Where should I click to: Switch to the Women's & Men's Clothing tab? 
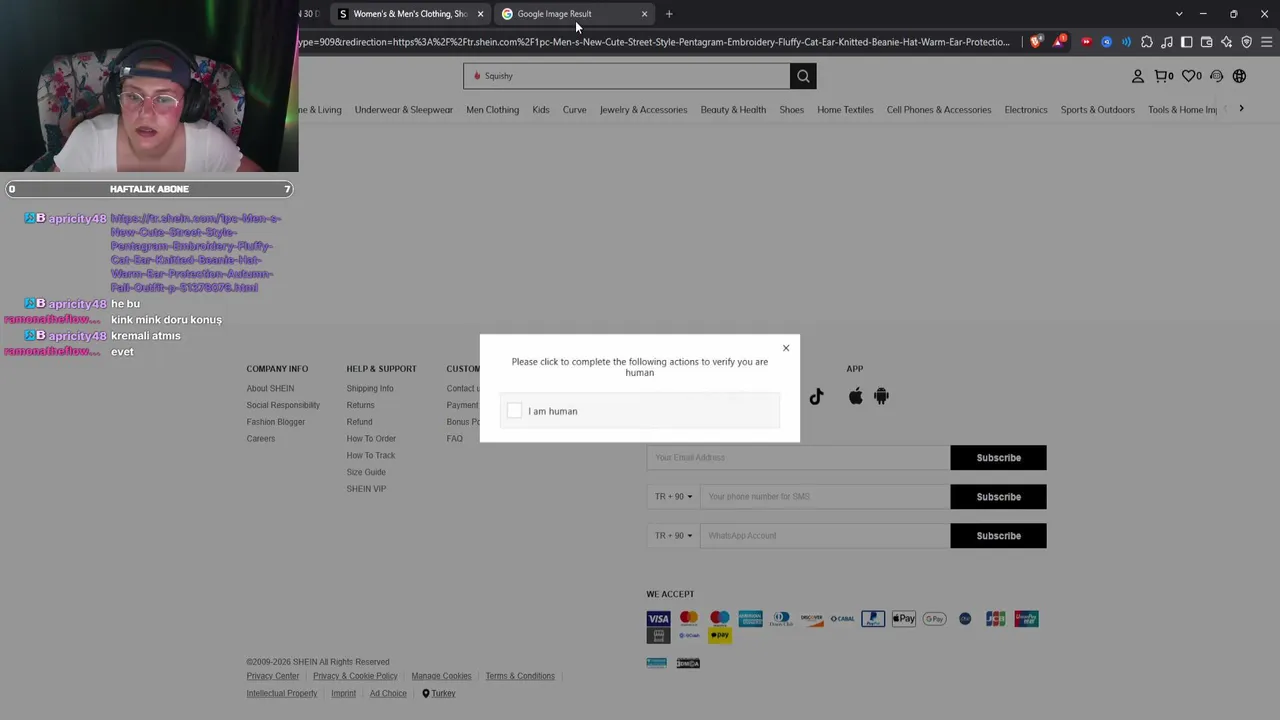pos(410,14)
